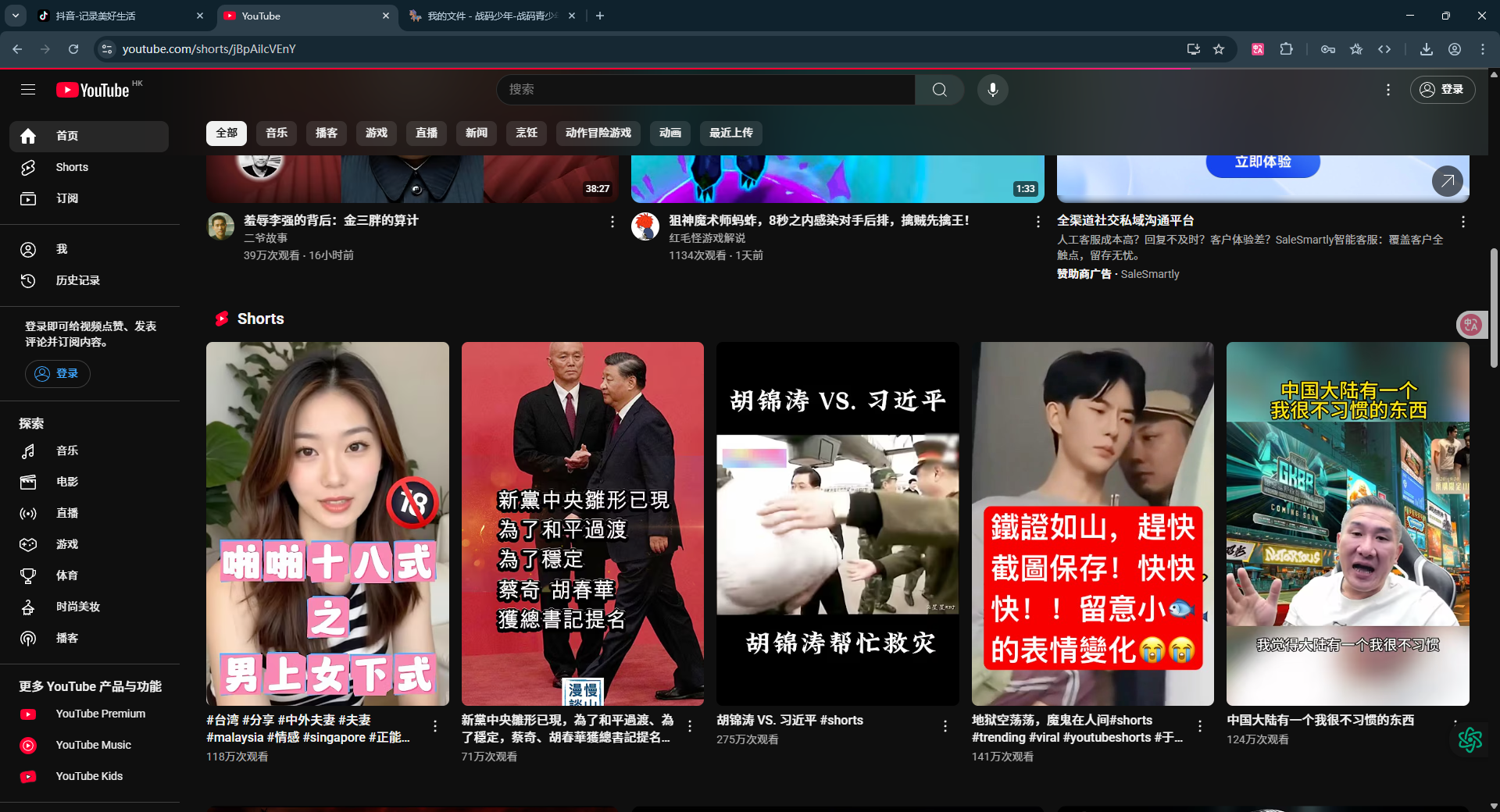Click the 立即体验 ad button
The width and height of the screenshot is (1500, 812).
click(x=1262, y=162)
